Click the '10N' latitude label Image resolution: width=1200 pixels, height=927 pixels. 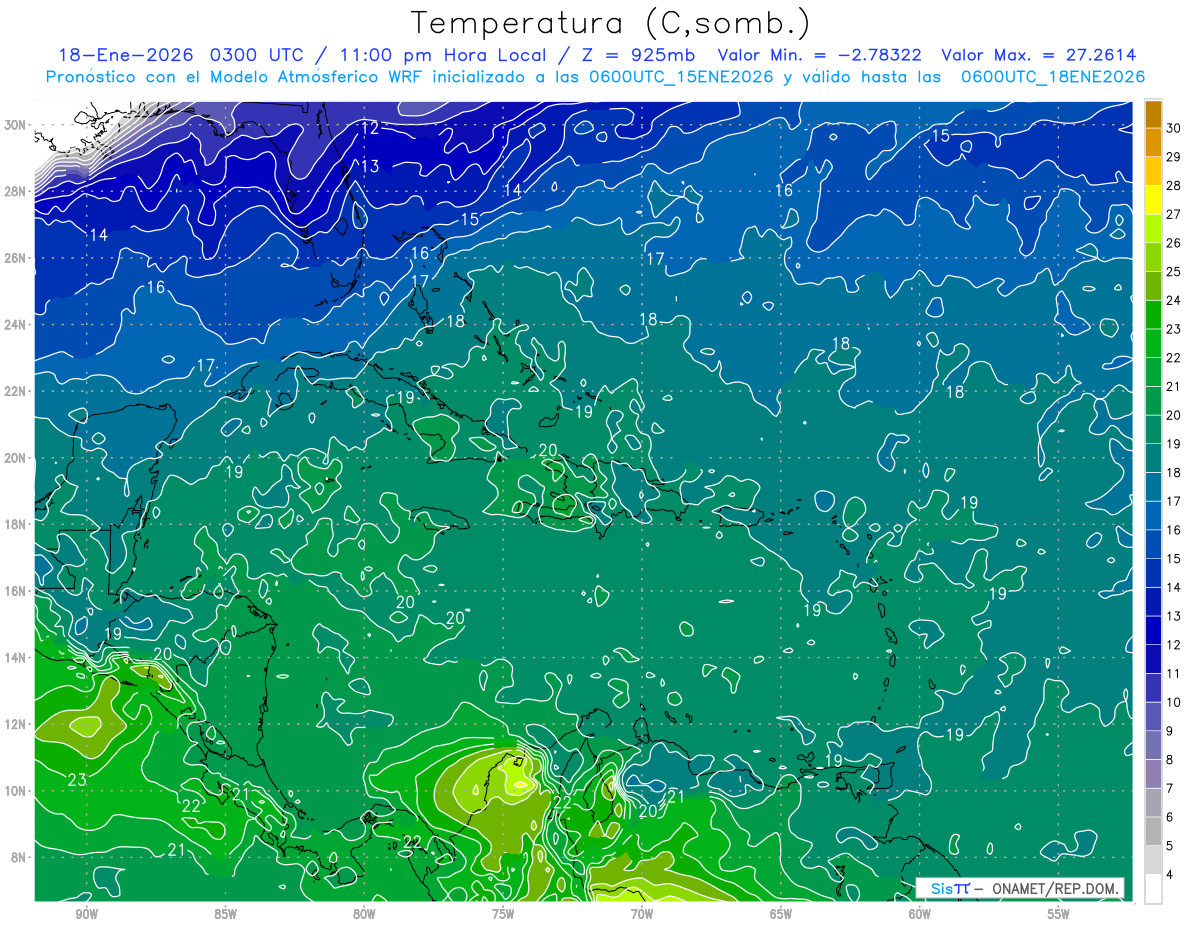pyautogui.click(x=17, y=790)
